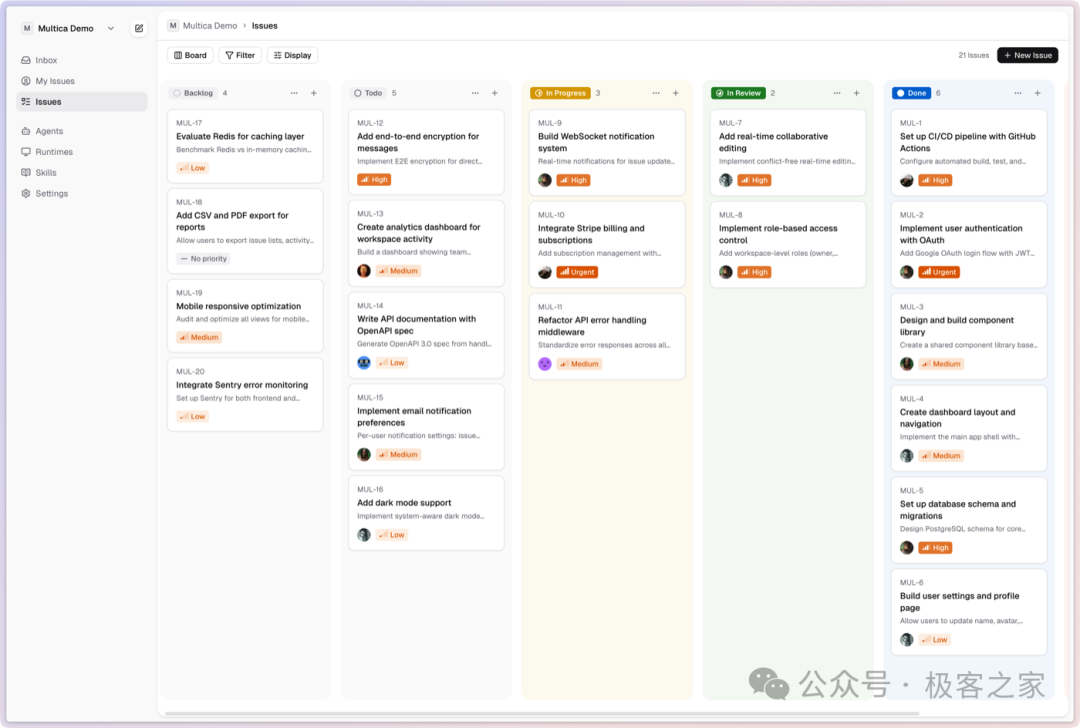
Task: Add an issue to Backlog column
Action: click(313, 93)
